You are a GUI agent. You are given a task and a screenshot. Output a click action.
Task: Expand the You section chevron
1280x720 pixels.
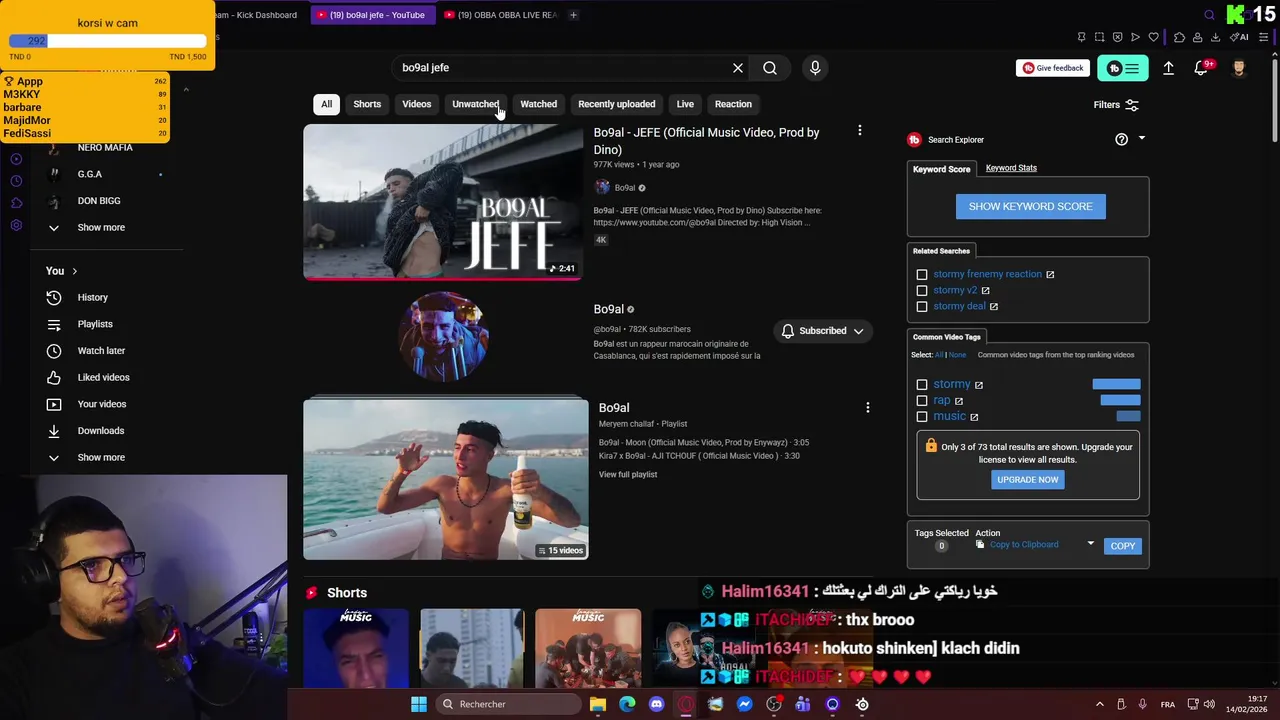point(74,271)
